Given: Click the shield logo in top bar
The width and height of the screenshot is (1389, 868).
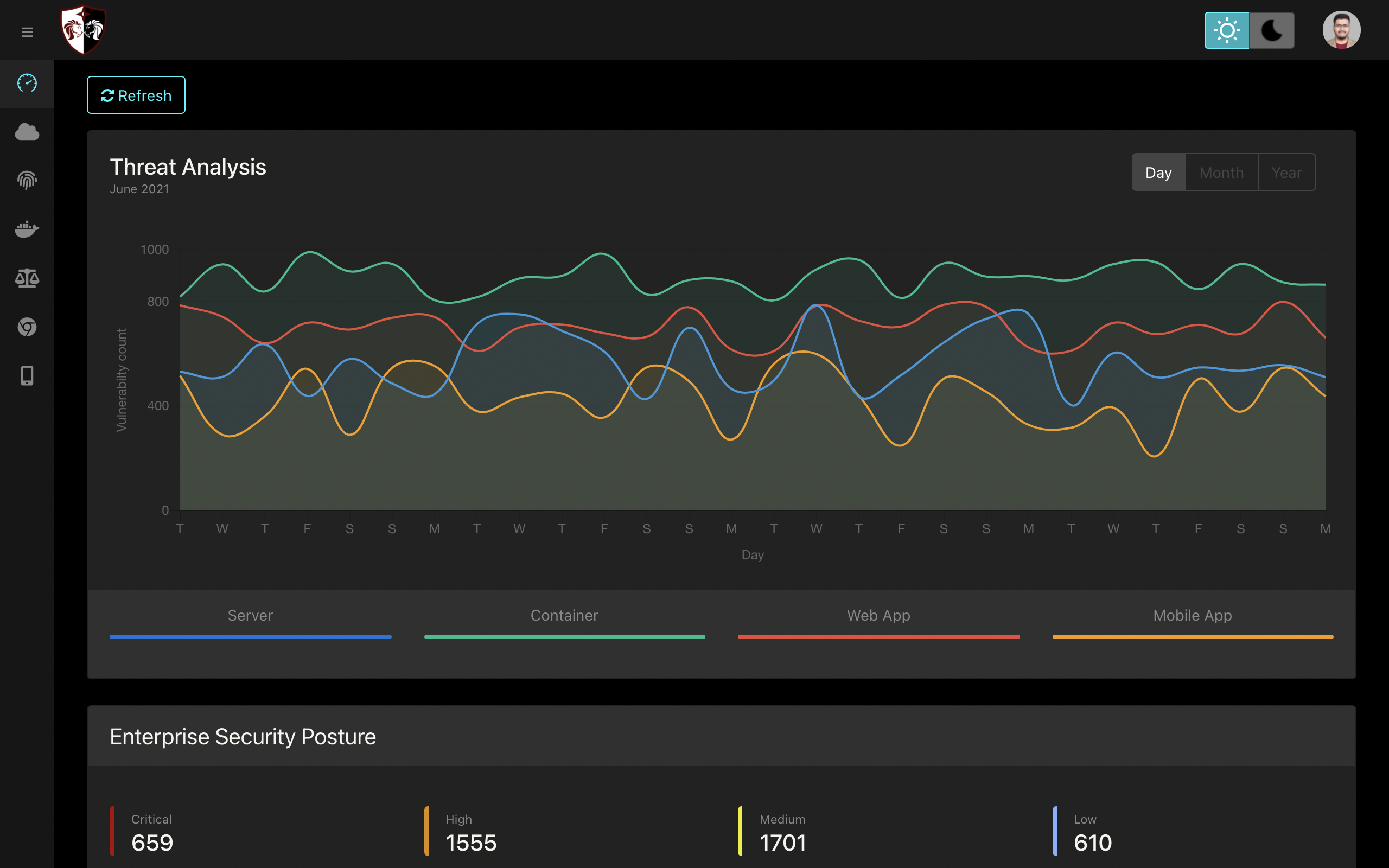Looking at the screenshot, I should click(x=84, y=29).
